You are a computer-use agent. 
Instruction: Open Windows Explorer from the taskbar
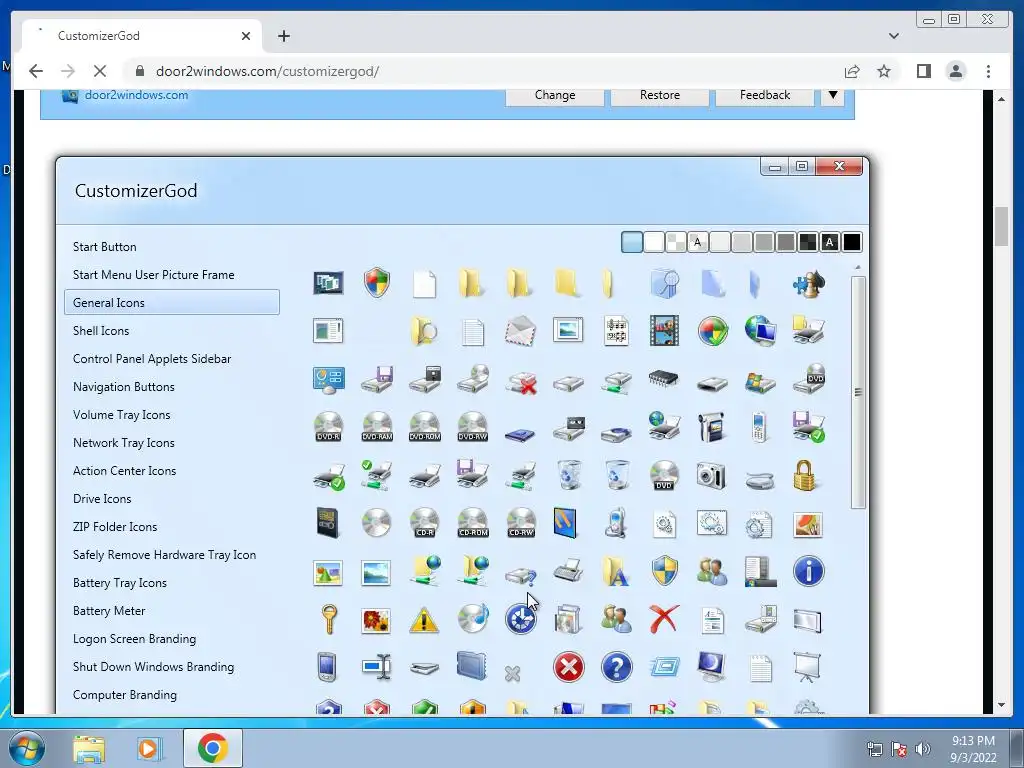(x=89, y=748)
